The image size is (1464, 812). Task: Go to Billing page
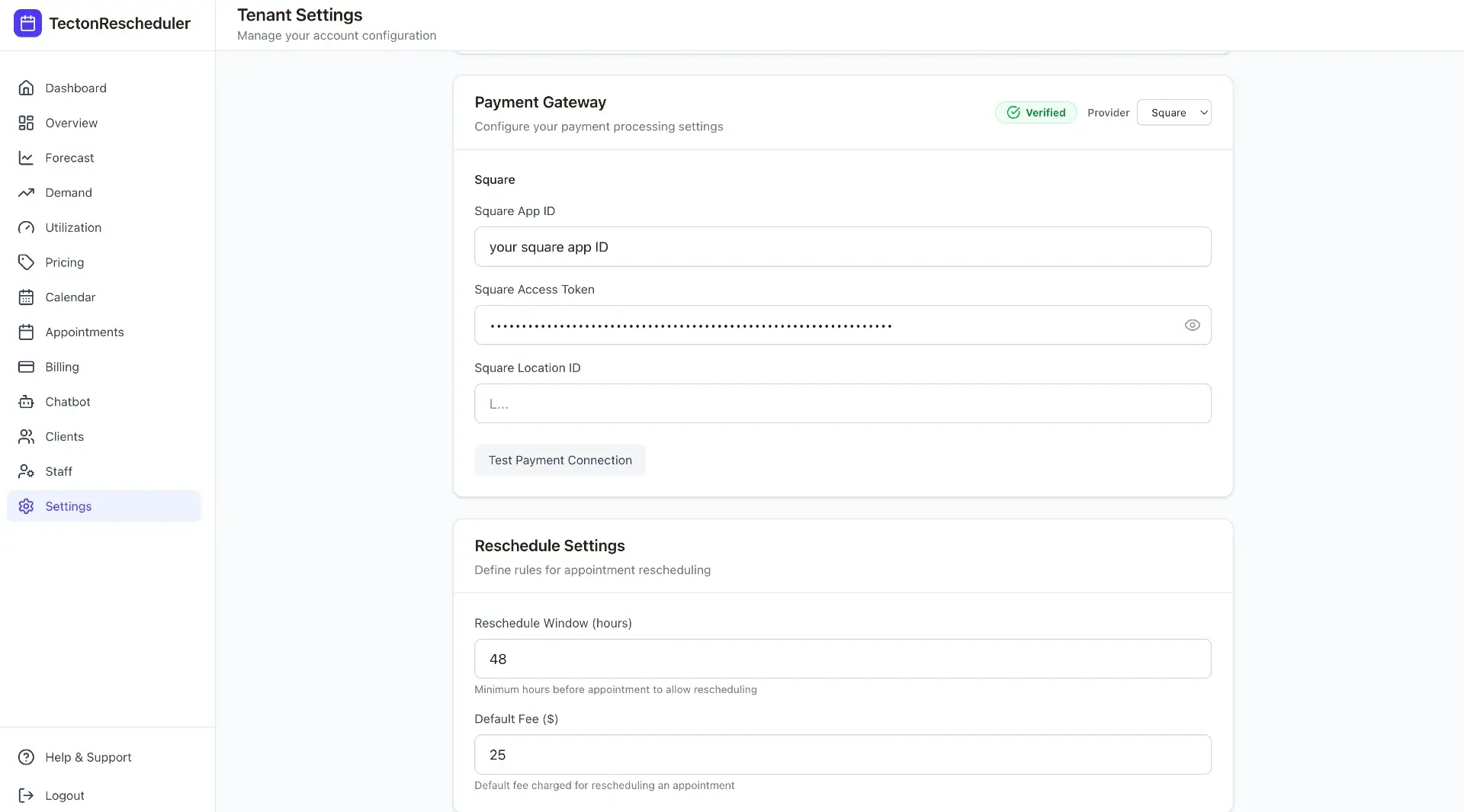104,367
